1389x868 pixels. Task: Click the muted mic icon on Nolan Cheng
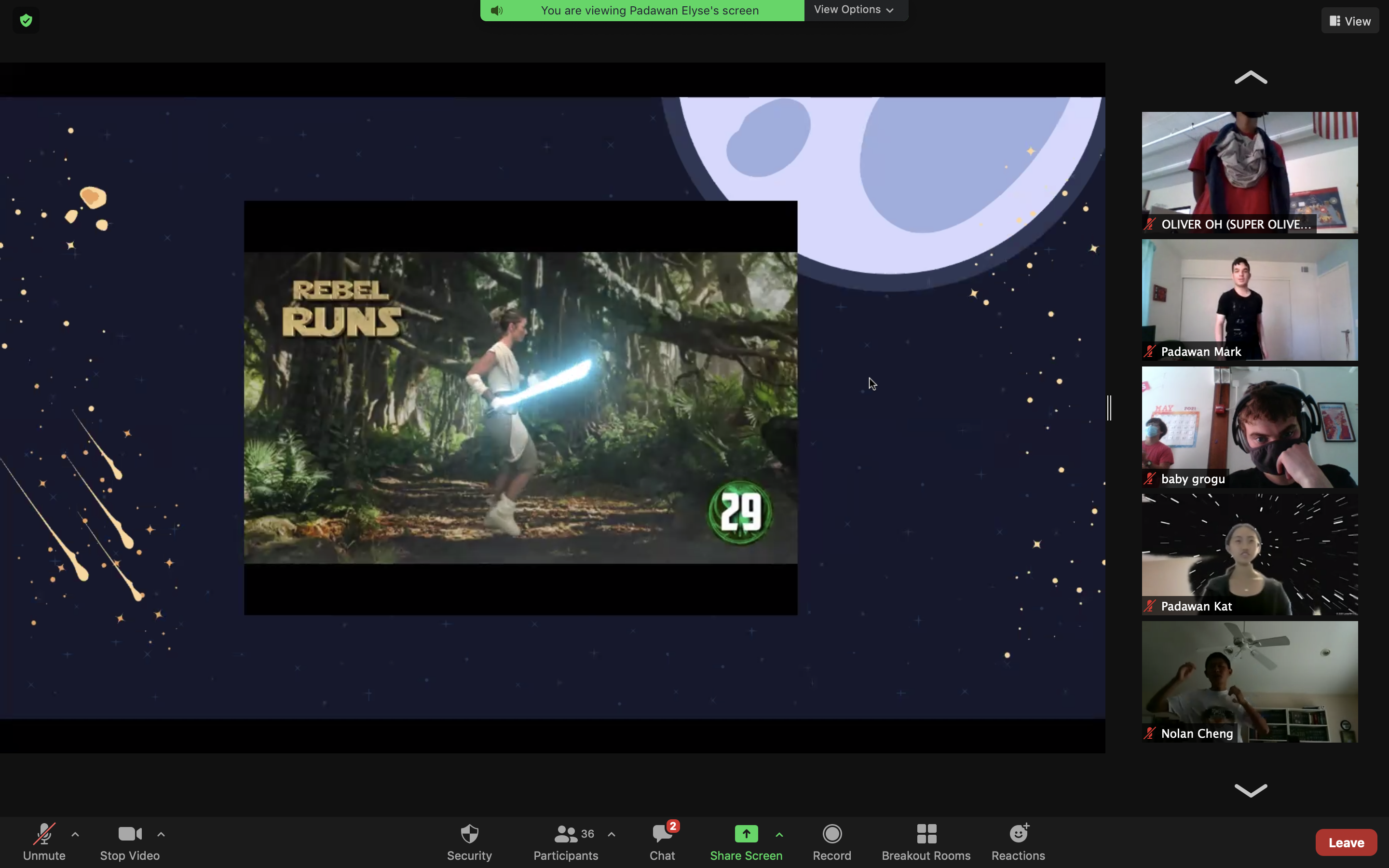(1150, 733)
